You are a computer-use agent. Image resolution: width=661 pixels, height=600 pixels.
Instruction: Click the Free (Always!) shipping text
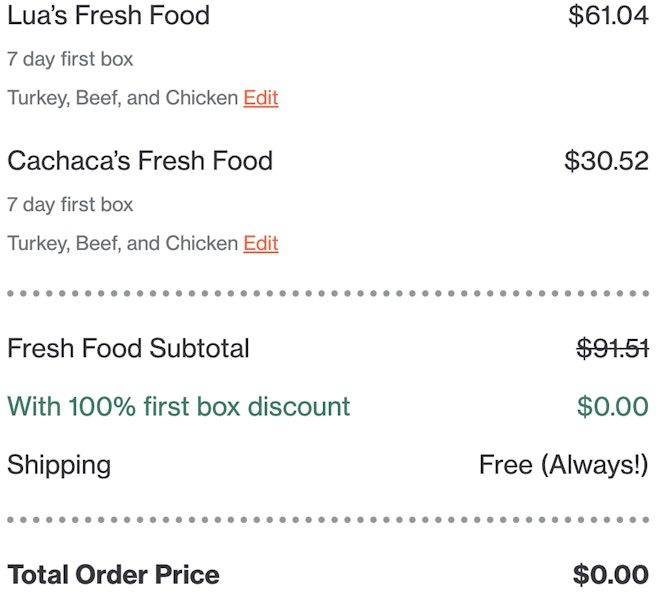coord(564,465)
